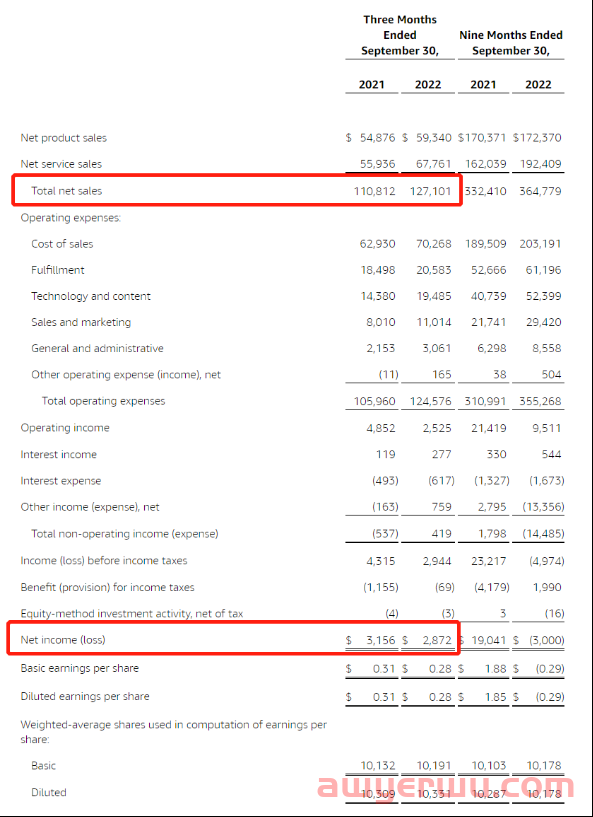Screen dimensions: 593x817
Task: Select 'Equity-method investment activity, net of tax'
Action: pyautogui.click(x=132, y=614)
